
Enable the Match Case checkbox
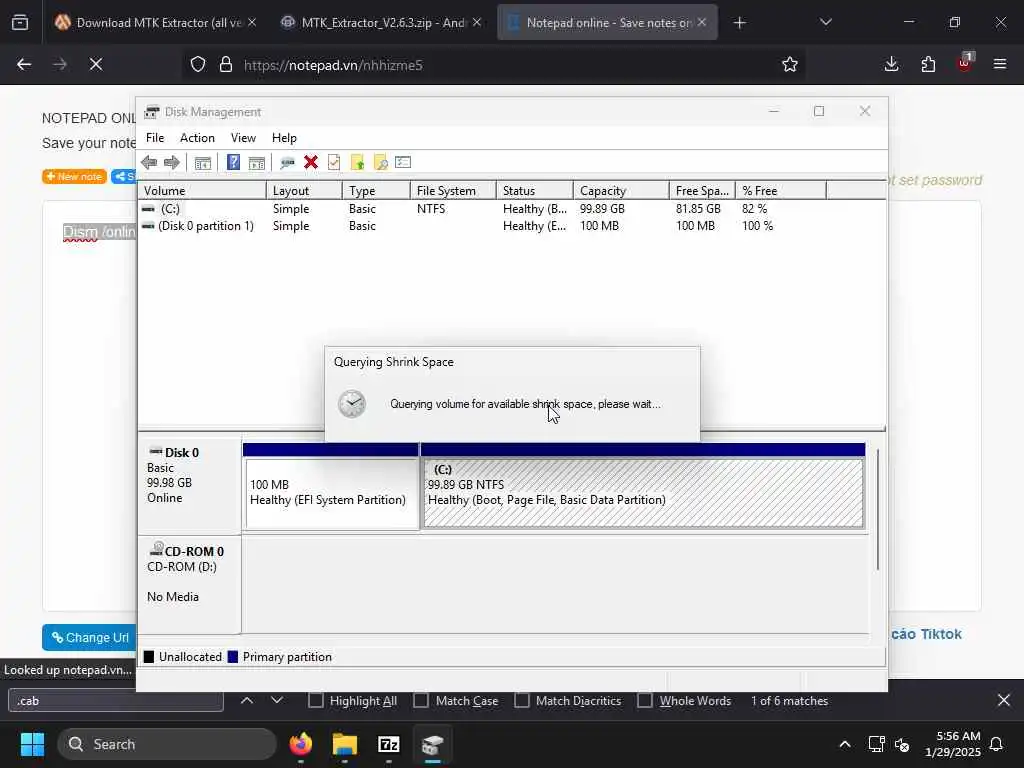point(421,701)
